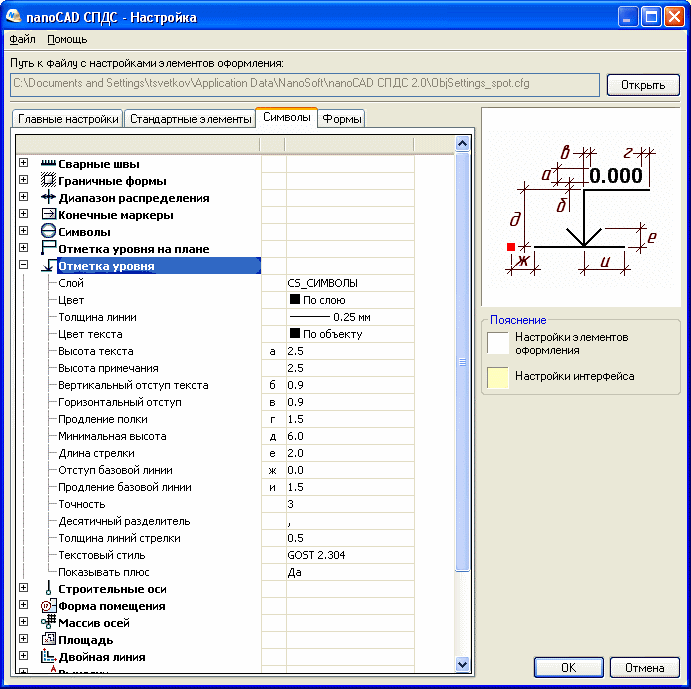691x689 pixels.
Task: Click the Массив осей icon
Action: 48,622
